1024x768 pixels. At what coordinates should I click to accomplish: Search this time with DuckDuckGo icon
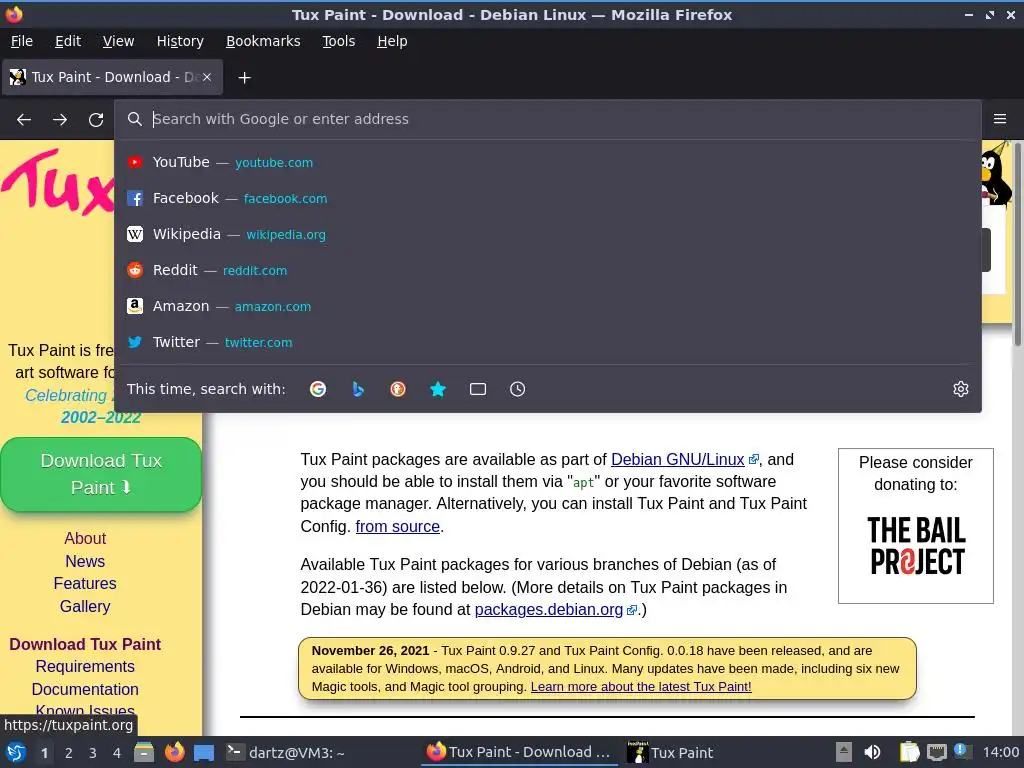coord(398,389)
